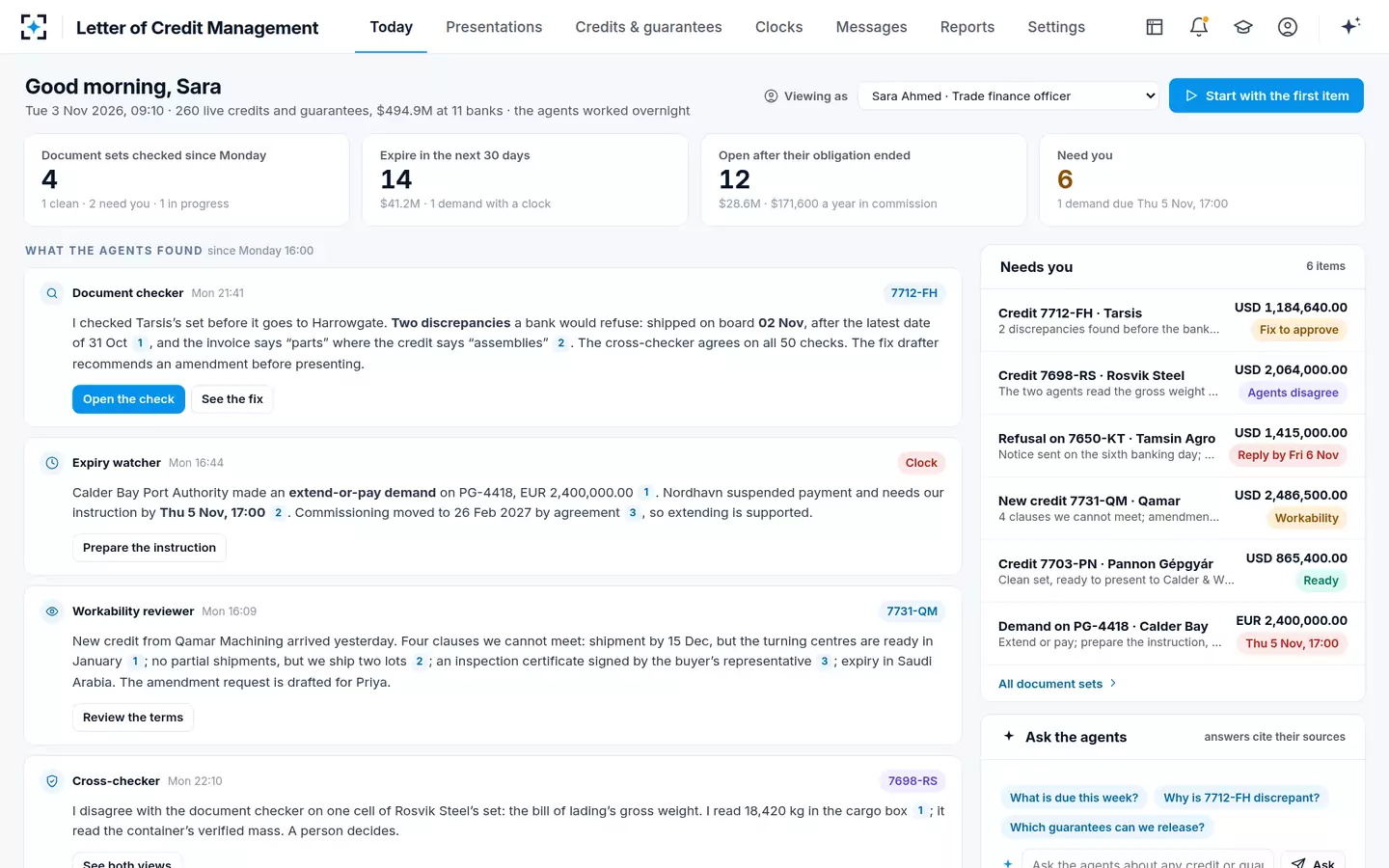Screen dimensions: 1389x868
Task: Click the 7712-FH reference tag
Action: pyautogui.click(x=913, y=293)
